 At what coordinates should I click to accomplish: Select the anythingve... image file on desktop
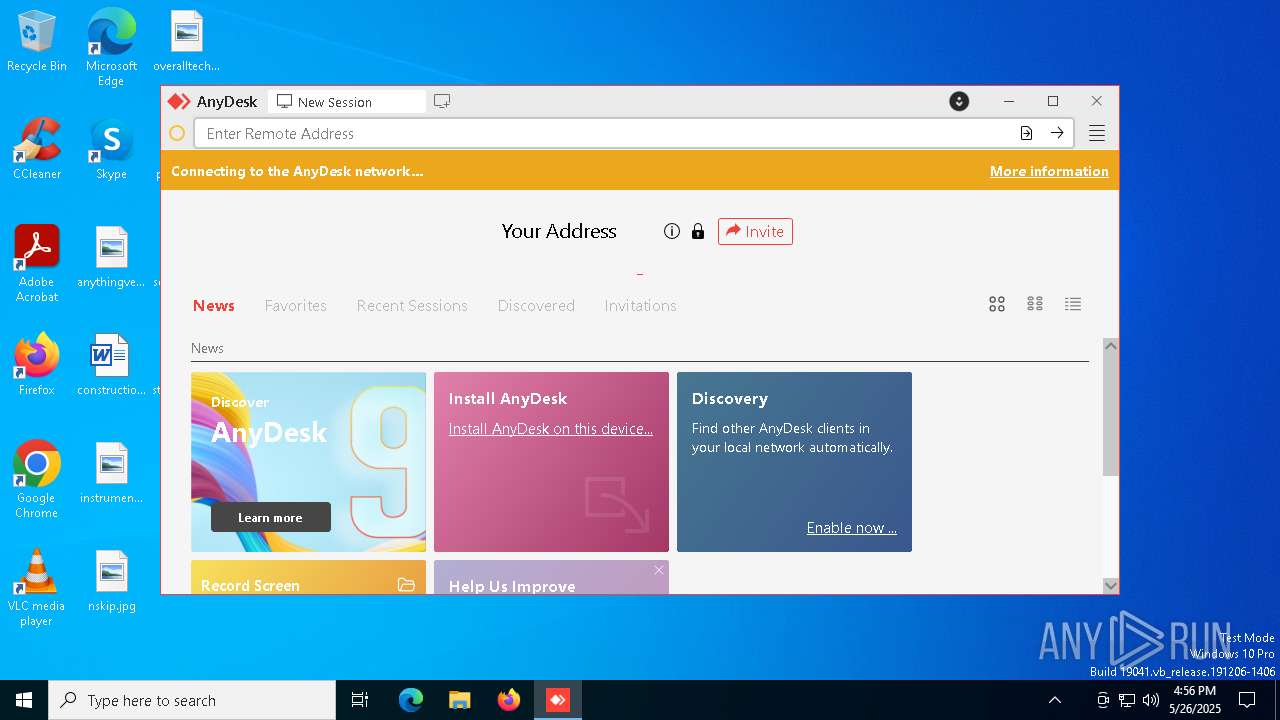click(111, 256)
